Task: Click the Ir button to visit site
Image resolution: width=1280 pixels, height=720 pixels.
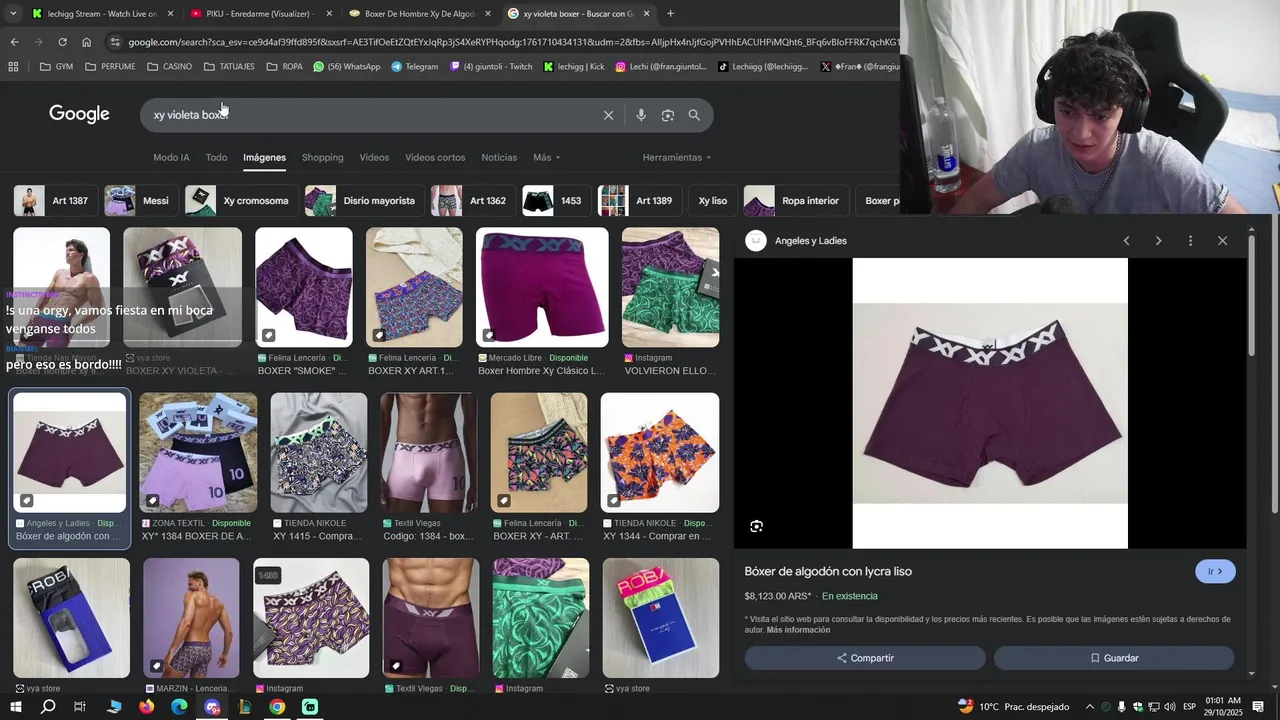Action: (x=1215, y=571)
